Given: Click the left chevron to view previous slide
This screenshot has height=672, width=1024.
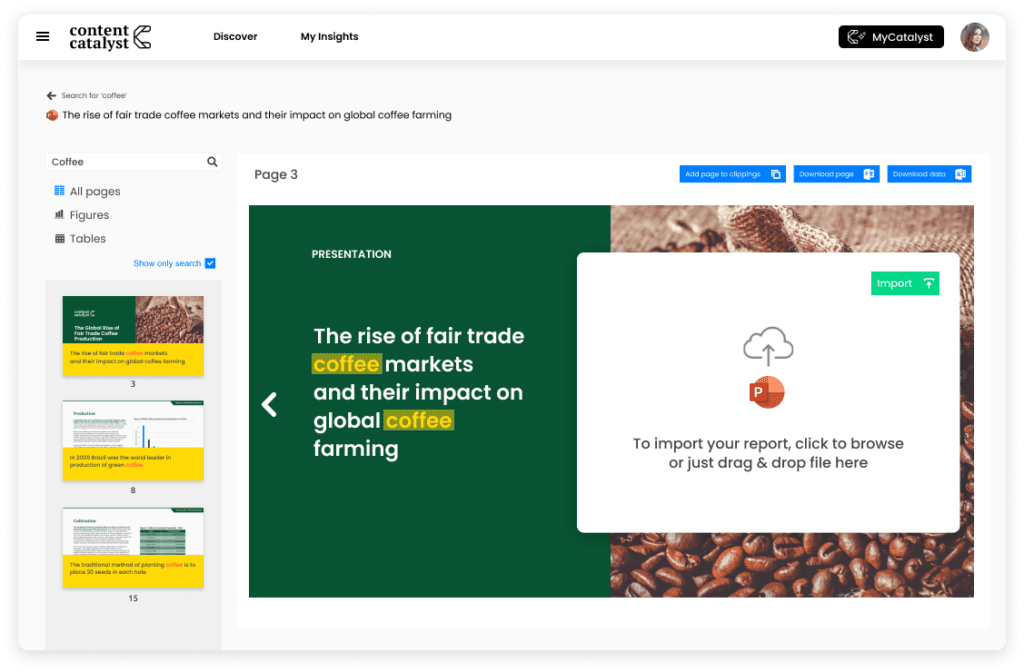Looking at the screenshot, I should 268,405.
